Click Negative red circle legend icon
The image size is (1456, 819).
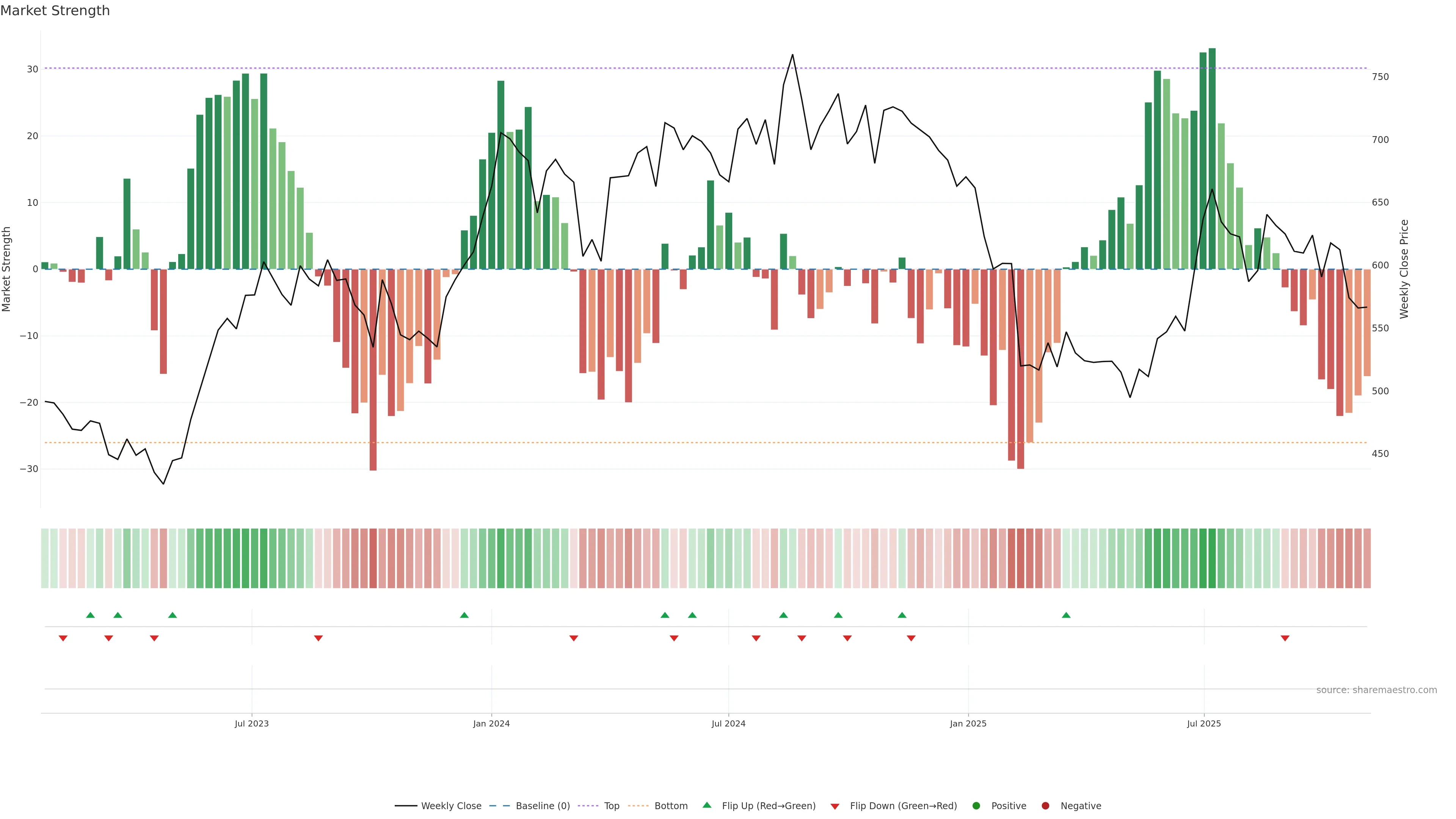click(x=1045, y=806)
